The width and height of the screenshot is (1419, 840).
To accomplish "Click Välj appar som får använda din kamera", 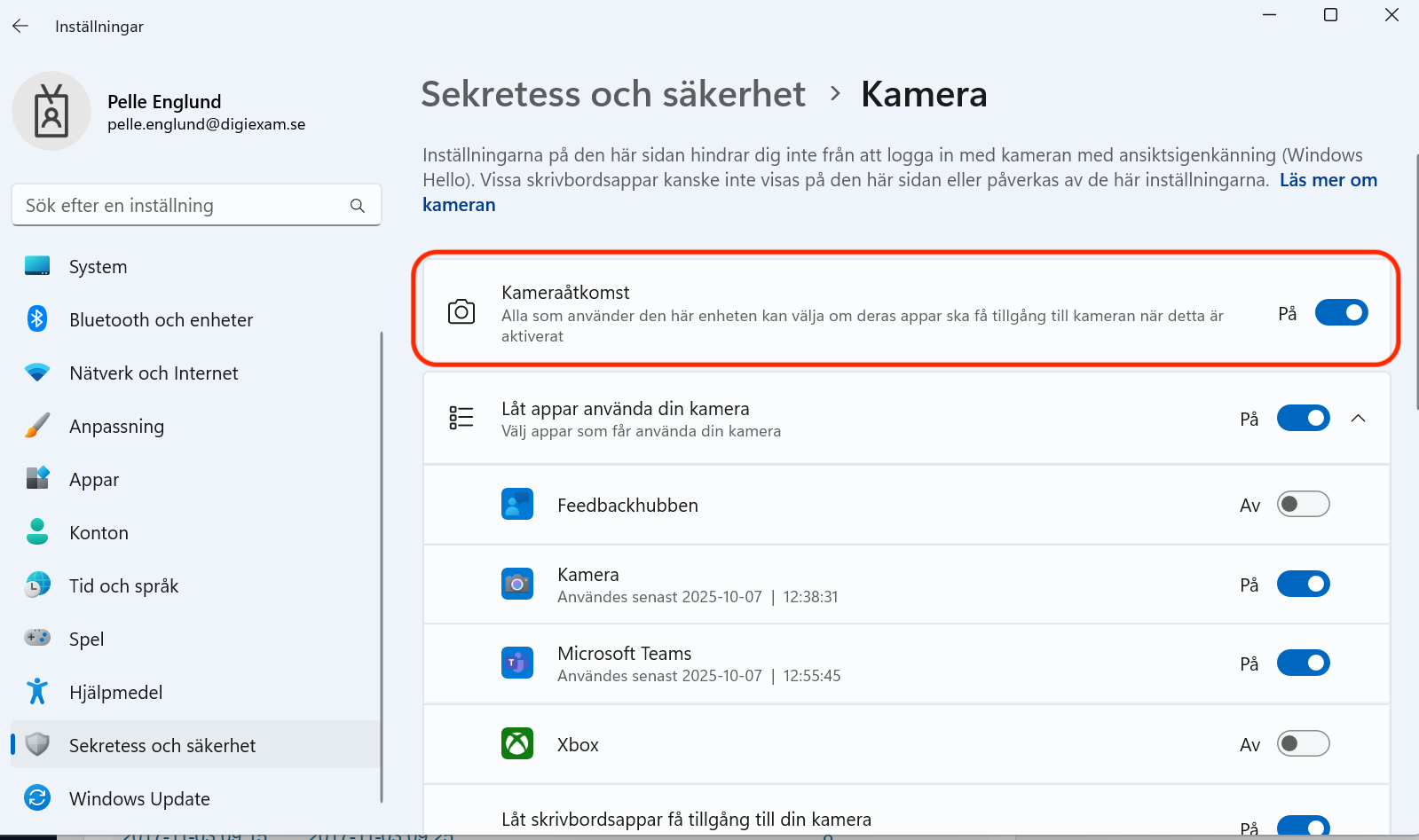I will click(x=642, y=431).
